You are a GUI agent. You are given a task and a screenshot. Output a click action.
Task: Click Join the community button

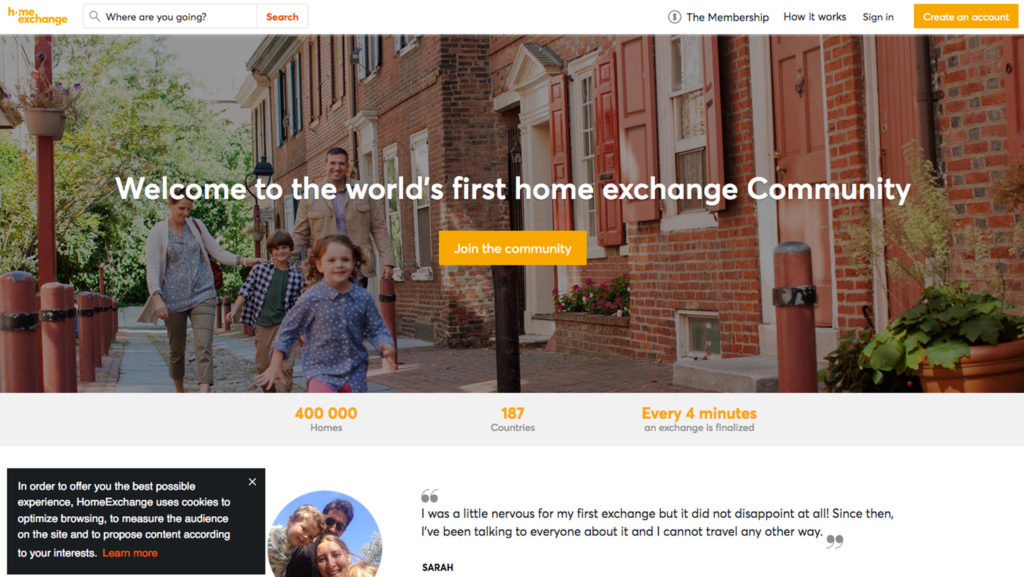point(513,248)
